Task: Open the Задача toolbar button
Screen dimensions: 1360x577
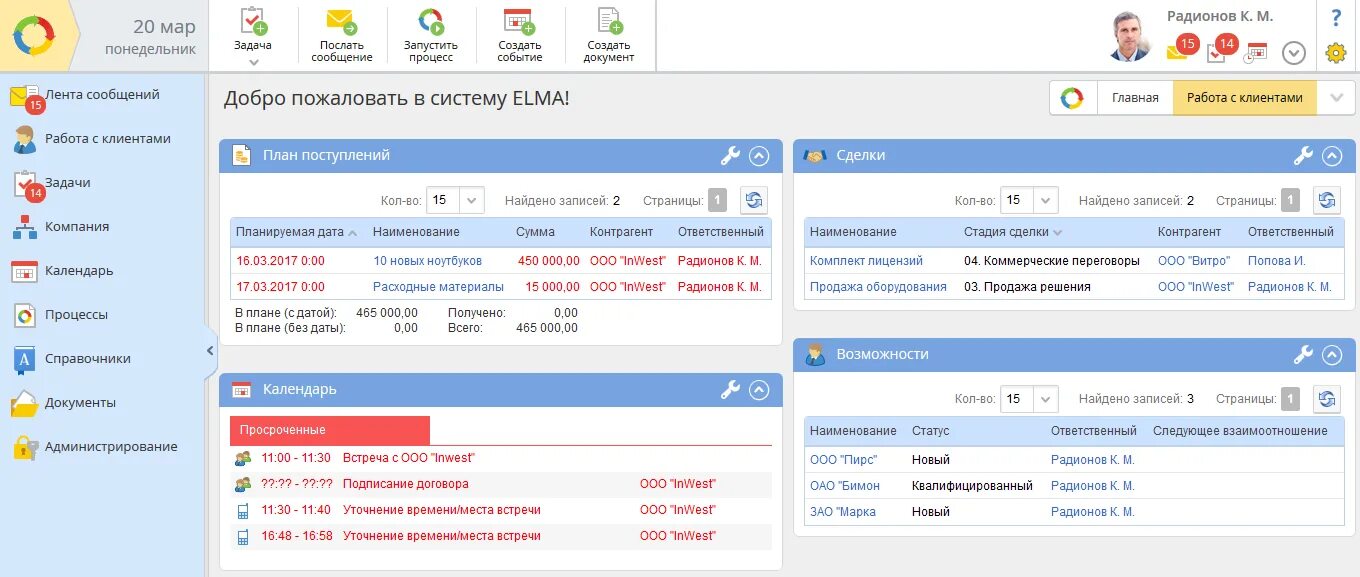Action: click(x=253, y=30)
